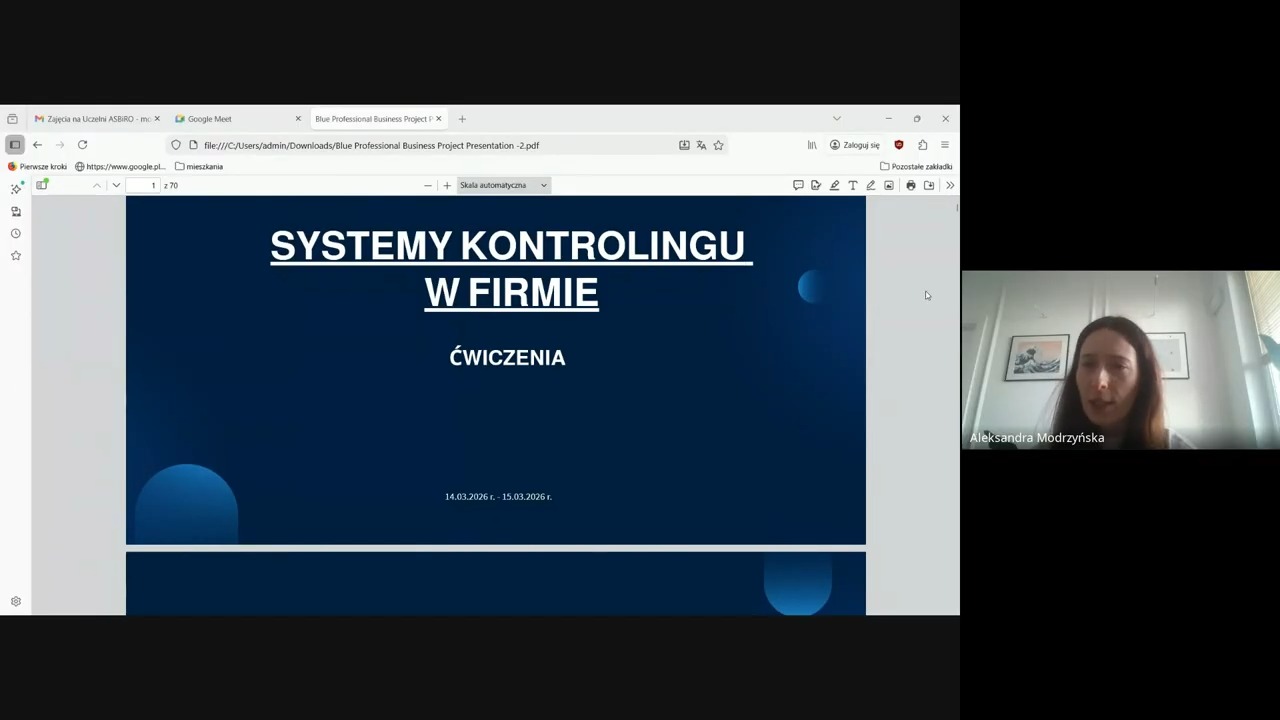
Task: Toggle the Firefox sidebar button
Action: 15,145
